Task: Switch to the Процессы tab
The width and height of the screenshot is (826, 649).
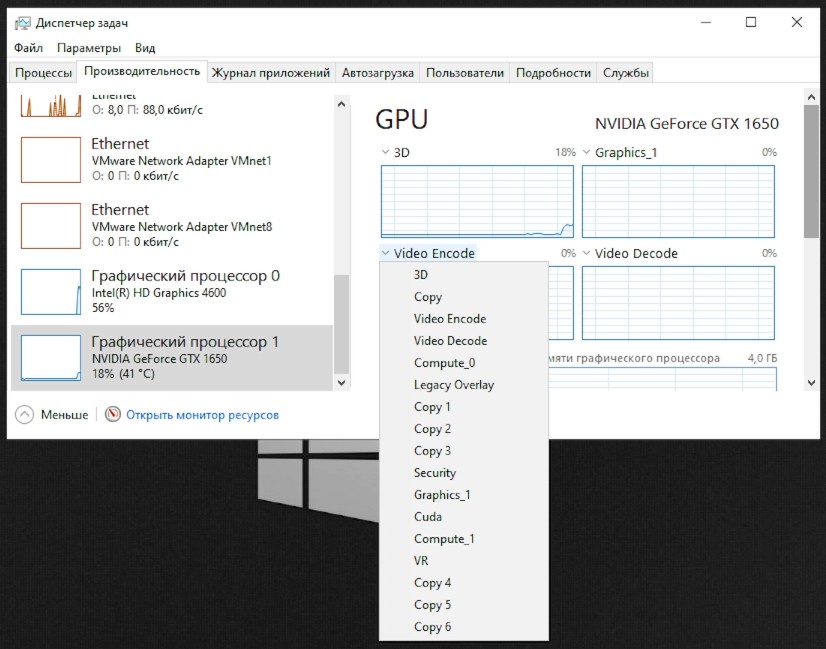Action: [x=43, y=73]
